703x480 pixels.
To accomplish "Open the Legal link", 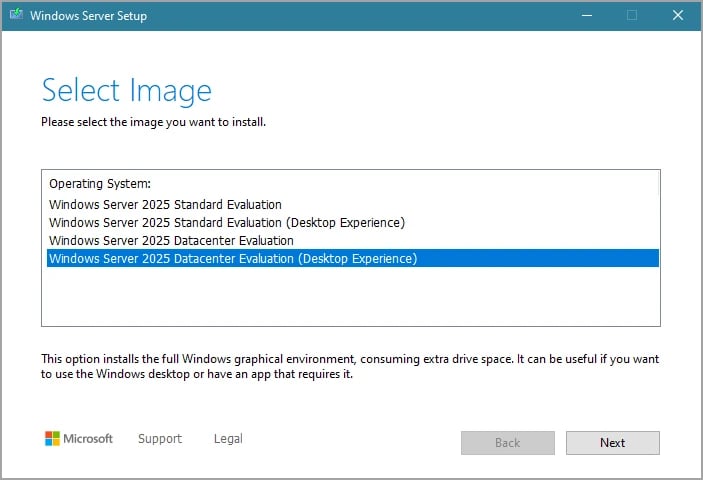I will 228,439.
